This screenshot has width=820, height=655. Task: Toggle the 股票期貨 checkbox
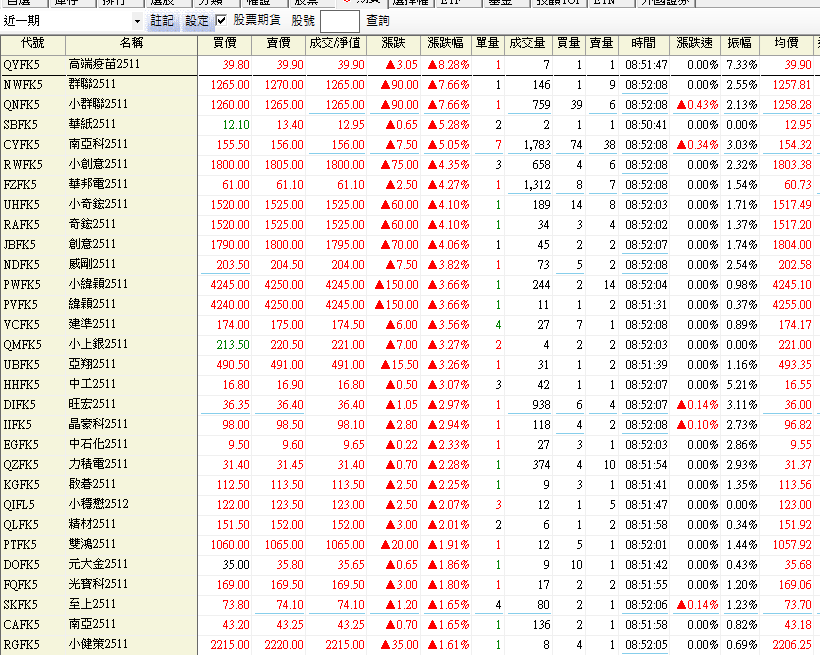[221, 21]
